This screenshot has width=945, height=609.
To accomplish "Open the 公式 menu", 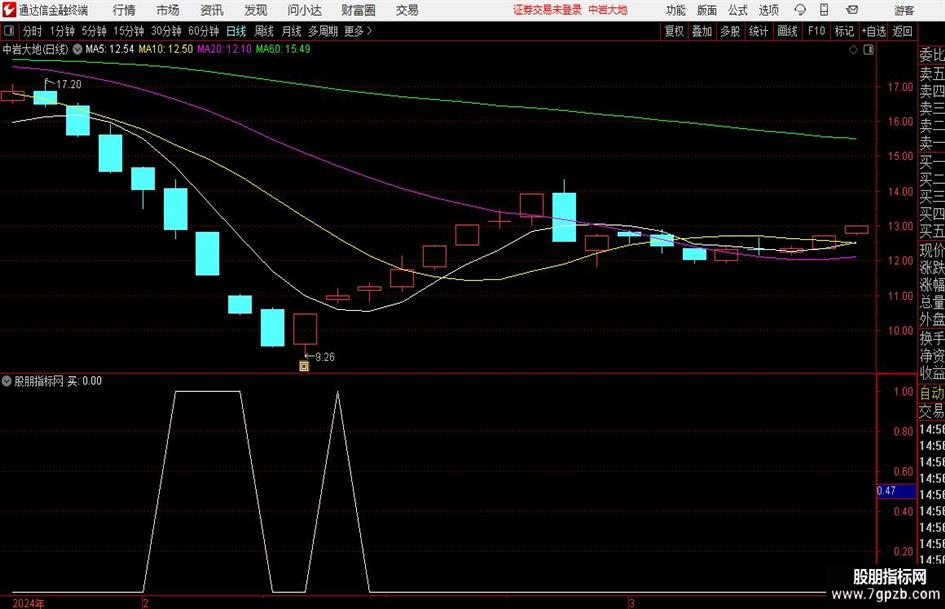I will click(738, 10).
